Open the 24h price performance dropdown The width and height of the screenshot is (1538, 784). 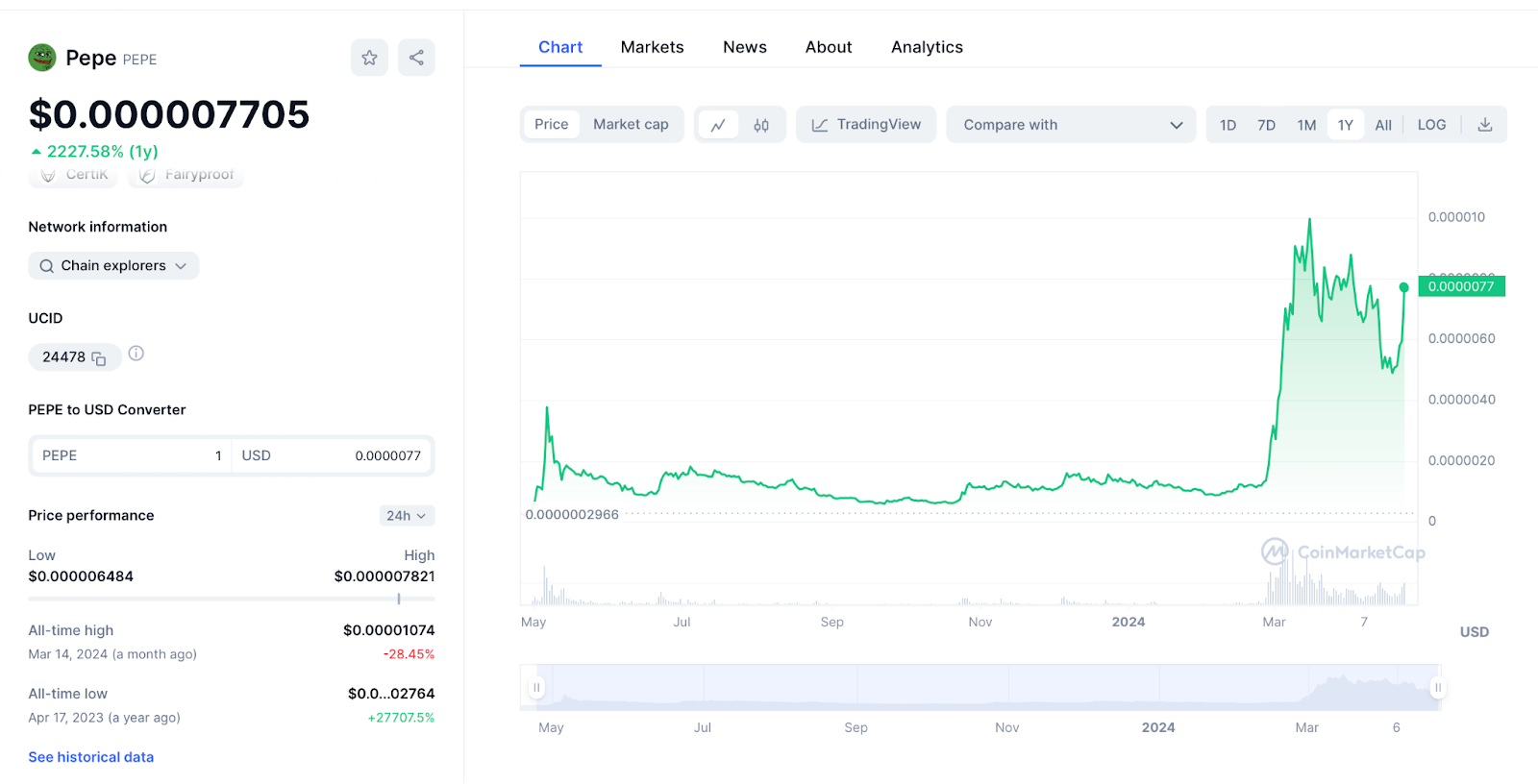pos(407,516)
